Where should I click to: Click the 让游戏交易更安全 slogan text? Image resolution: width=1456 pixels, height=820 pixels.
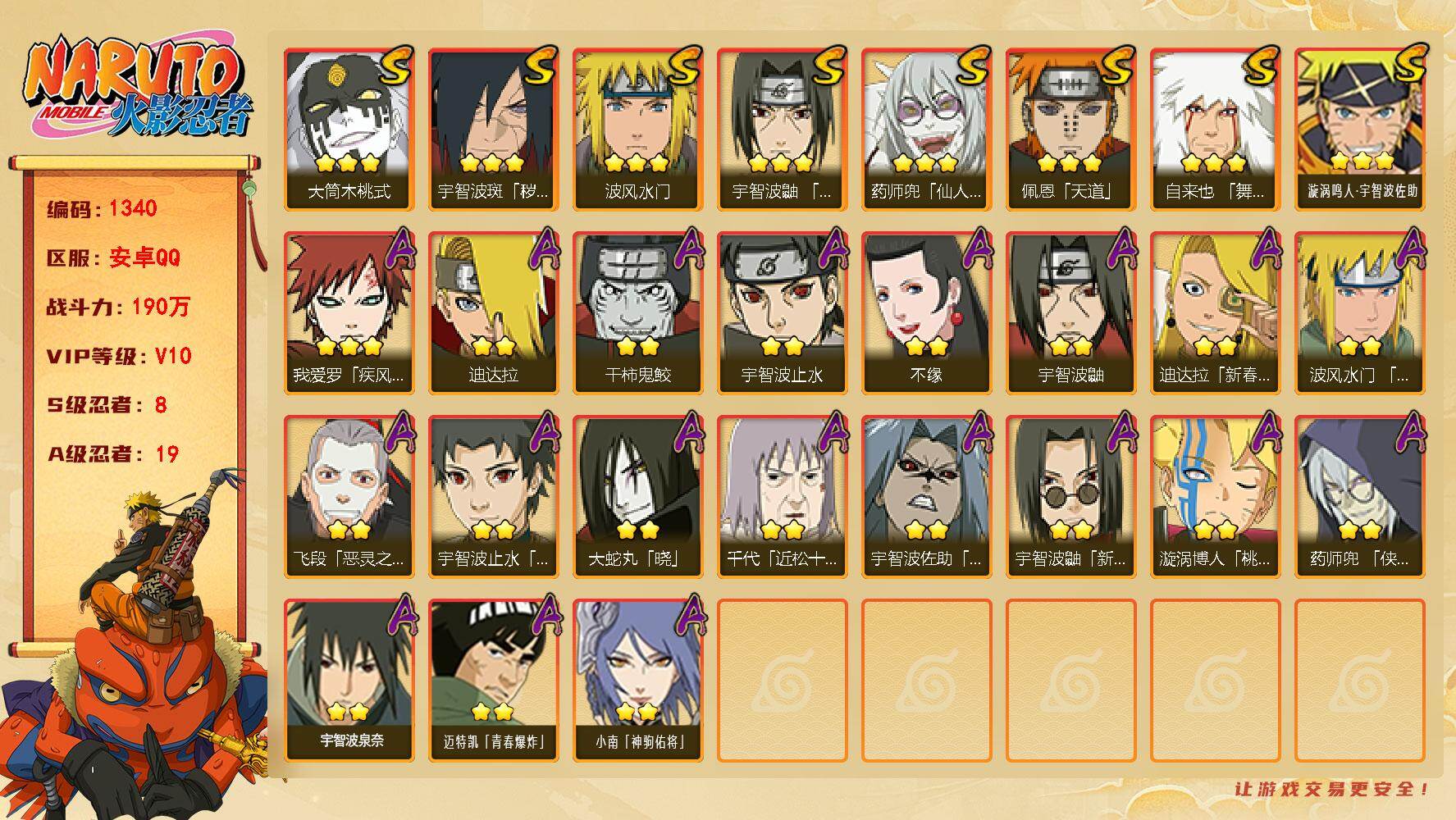[x=1331, y=789]
